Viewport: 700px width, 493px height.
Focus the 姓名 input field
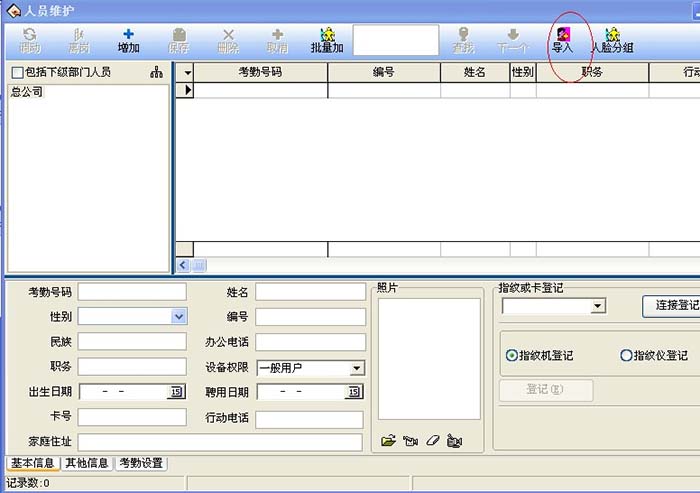coord(310,292)
